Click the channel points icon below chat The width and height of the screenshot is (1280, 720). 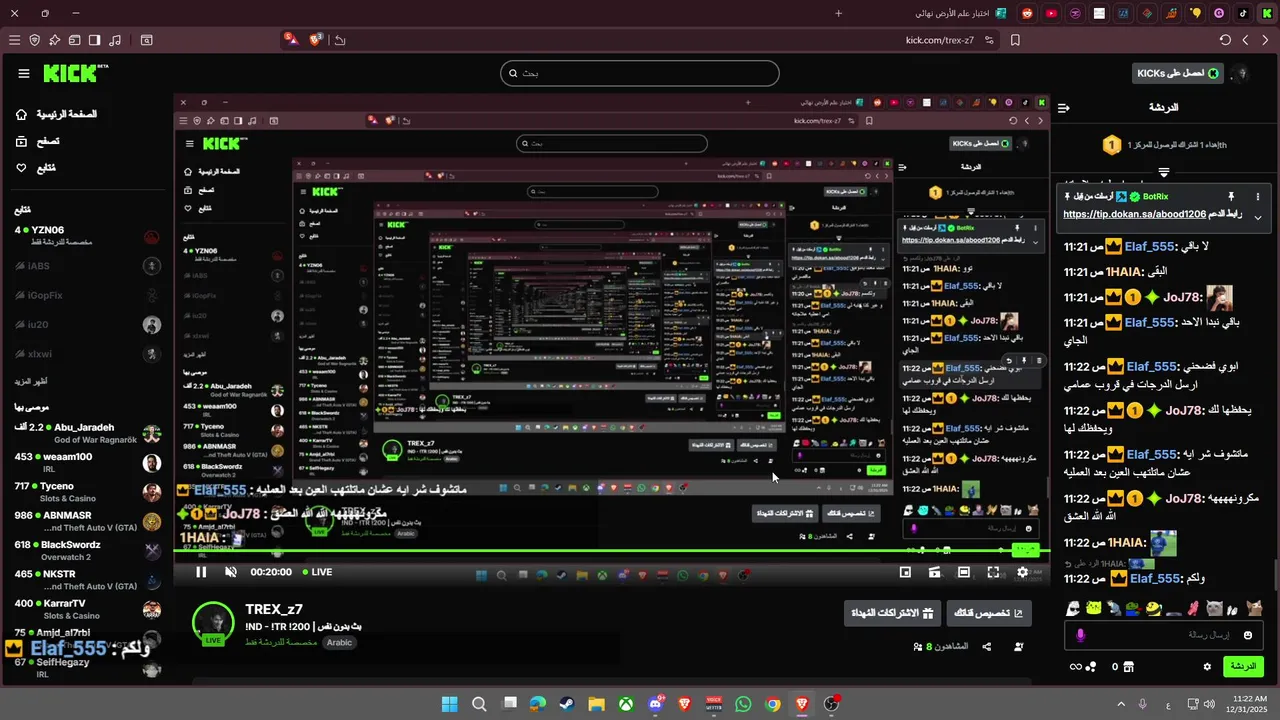tap(1092, 666)
